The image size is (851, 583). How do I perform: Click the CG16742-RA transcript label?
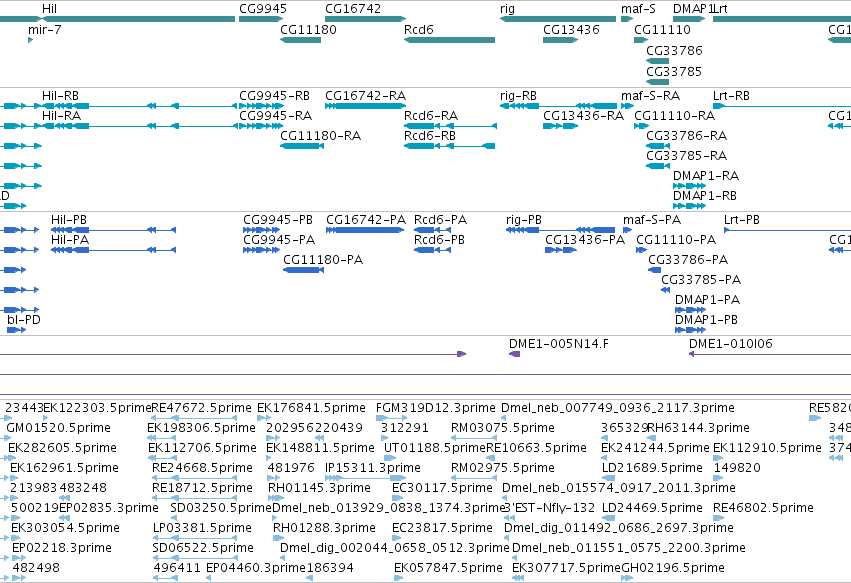[365, 96]
